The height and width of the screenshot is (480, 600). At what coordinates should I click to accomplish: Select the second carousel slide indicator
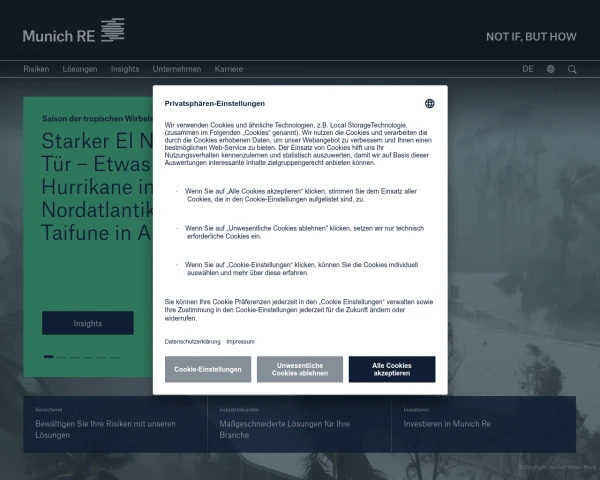click(x=62, y=357)
